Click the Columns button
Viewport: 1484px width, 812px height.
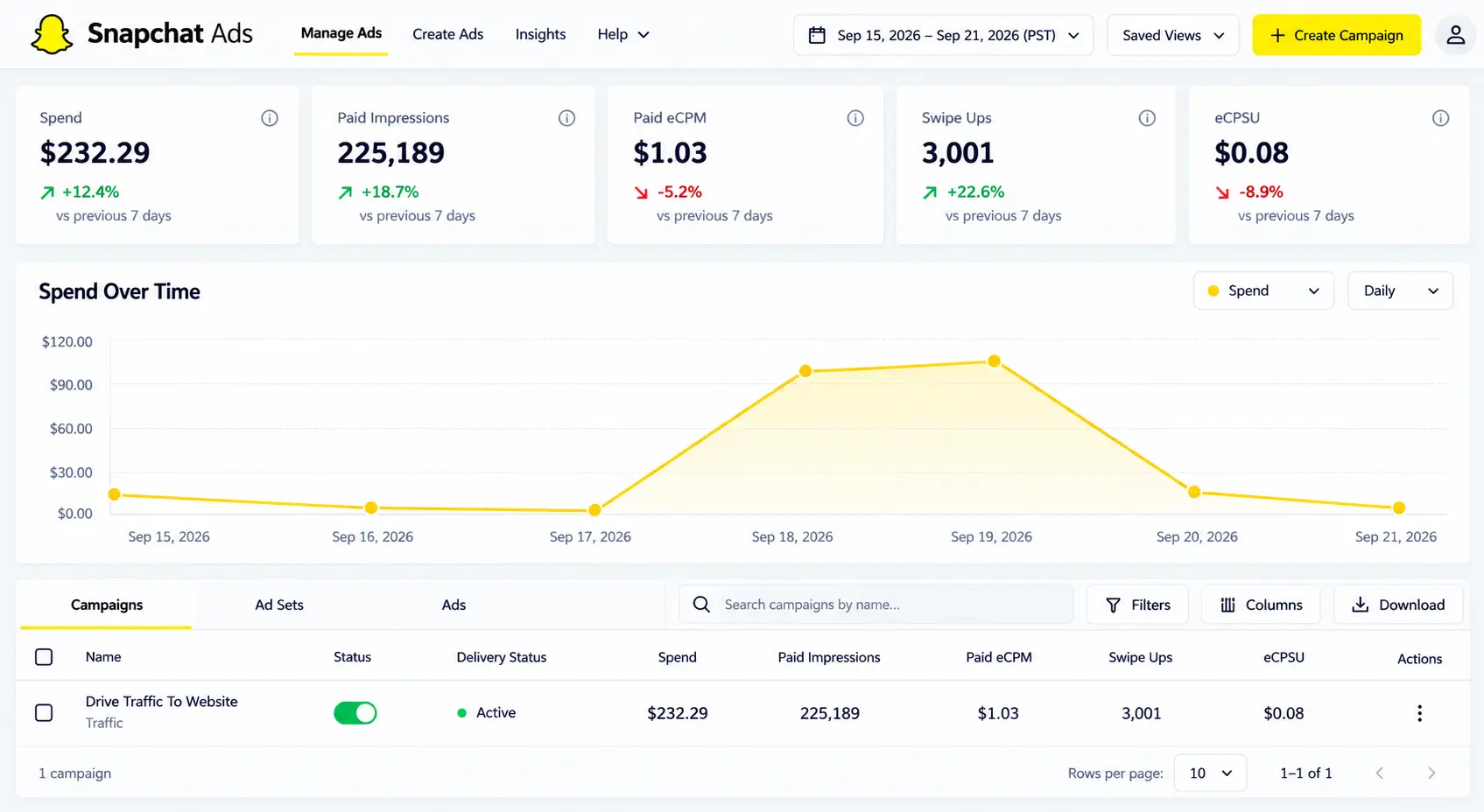point(1261,605)
